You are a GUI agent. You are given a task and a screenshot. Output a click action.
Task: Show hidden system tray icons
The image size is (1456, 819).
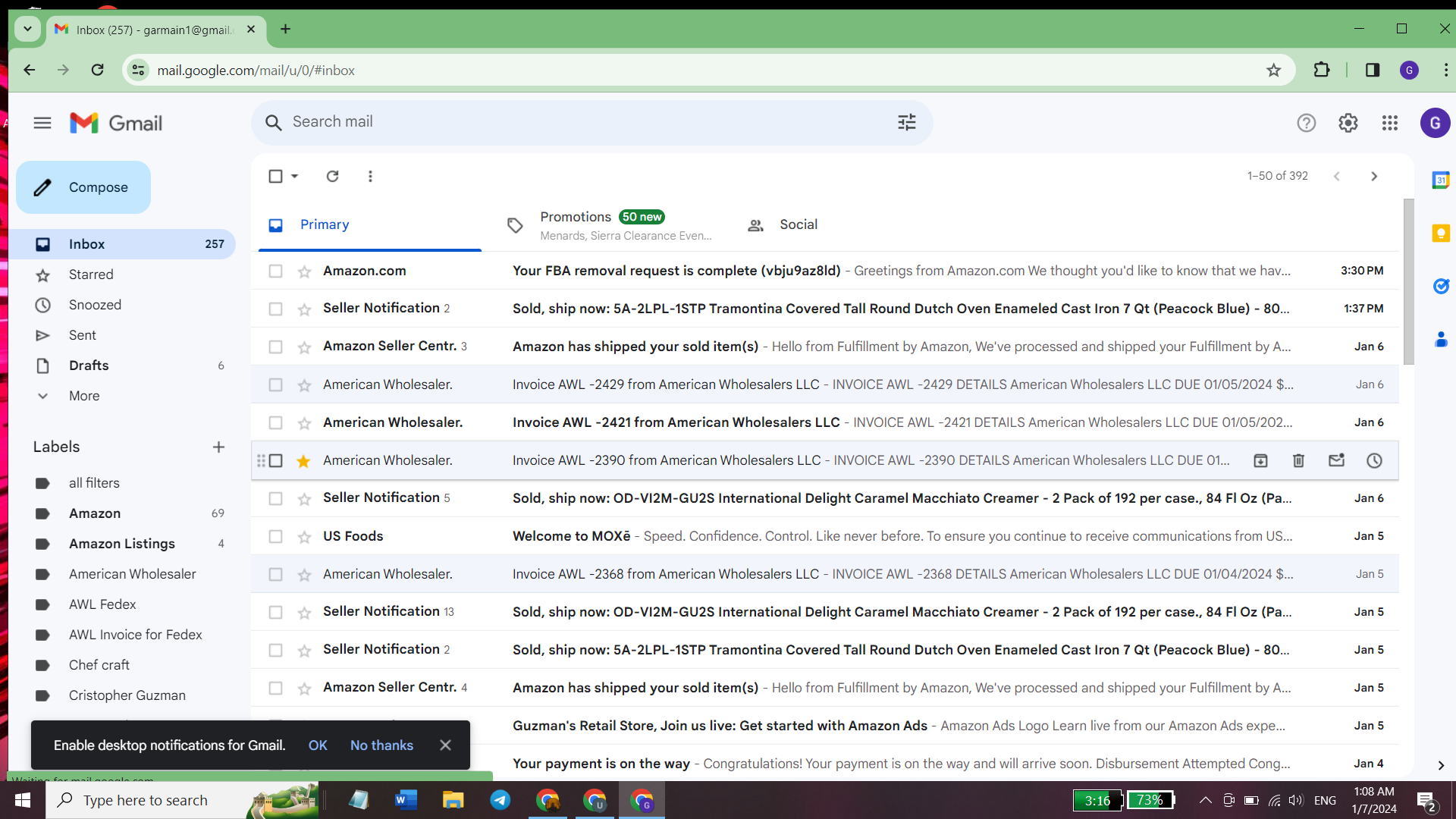click(1205, 800)
